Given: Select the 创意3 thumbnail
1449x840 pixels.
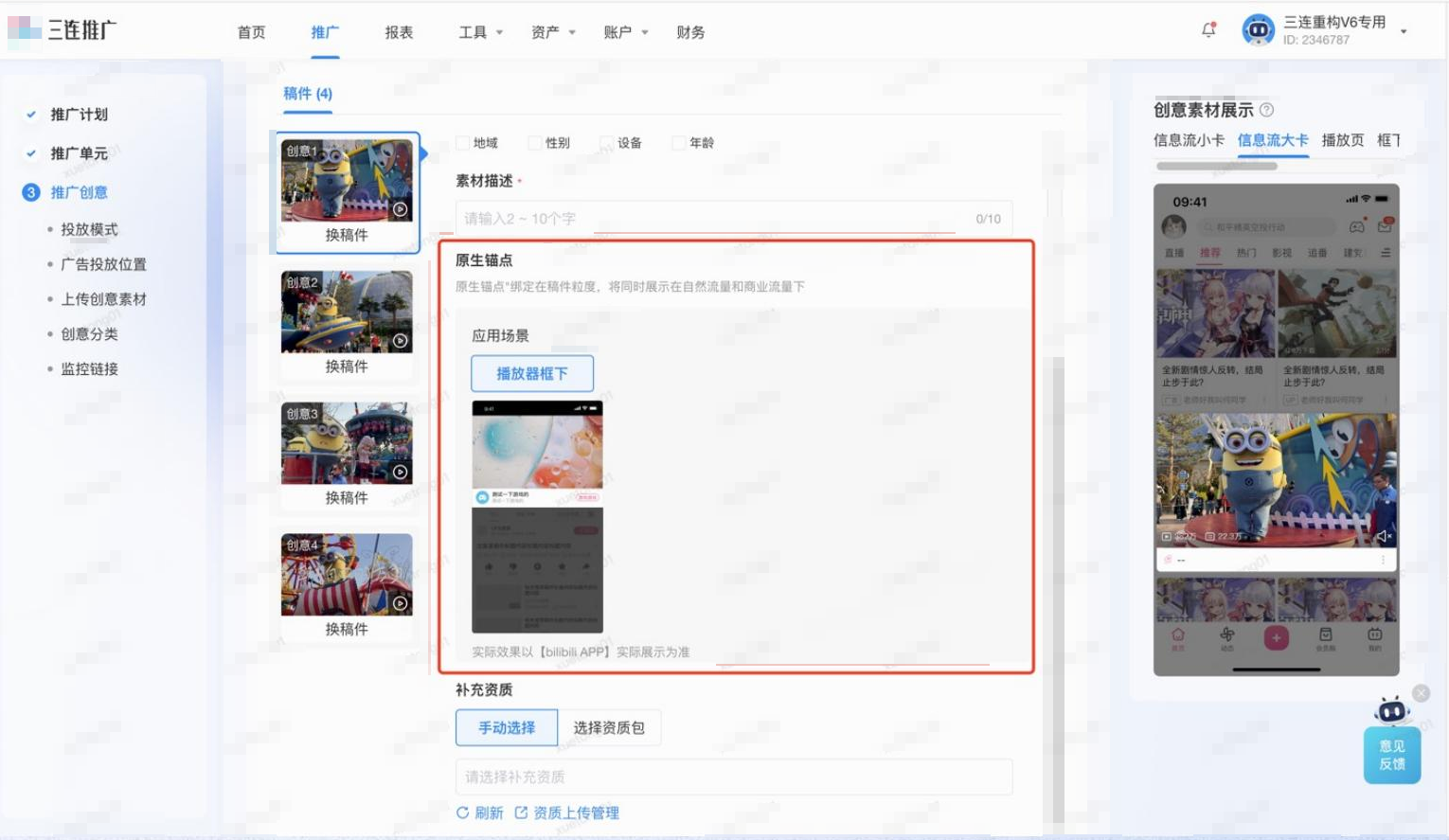Looking at the screenshot, I should [x=347, y=443].
